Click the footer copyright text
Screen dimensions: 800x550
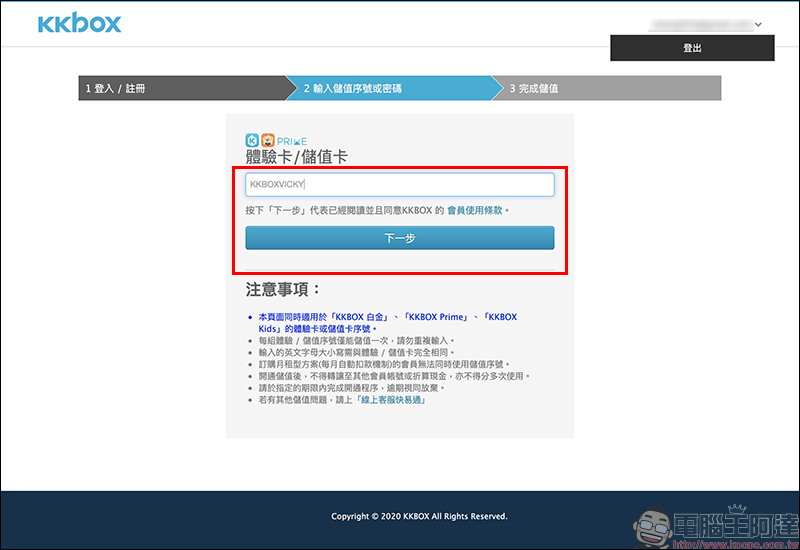point(419,516)
